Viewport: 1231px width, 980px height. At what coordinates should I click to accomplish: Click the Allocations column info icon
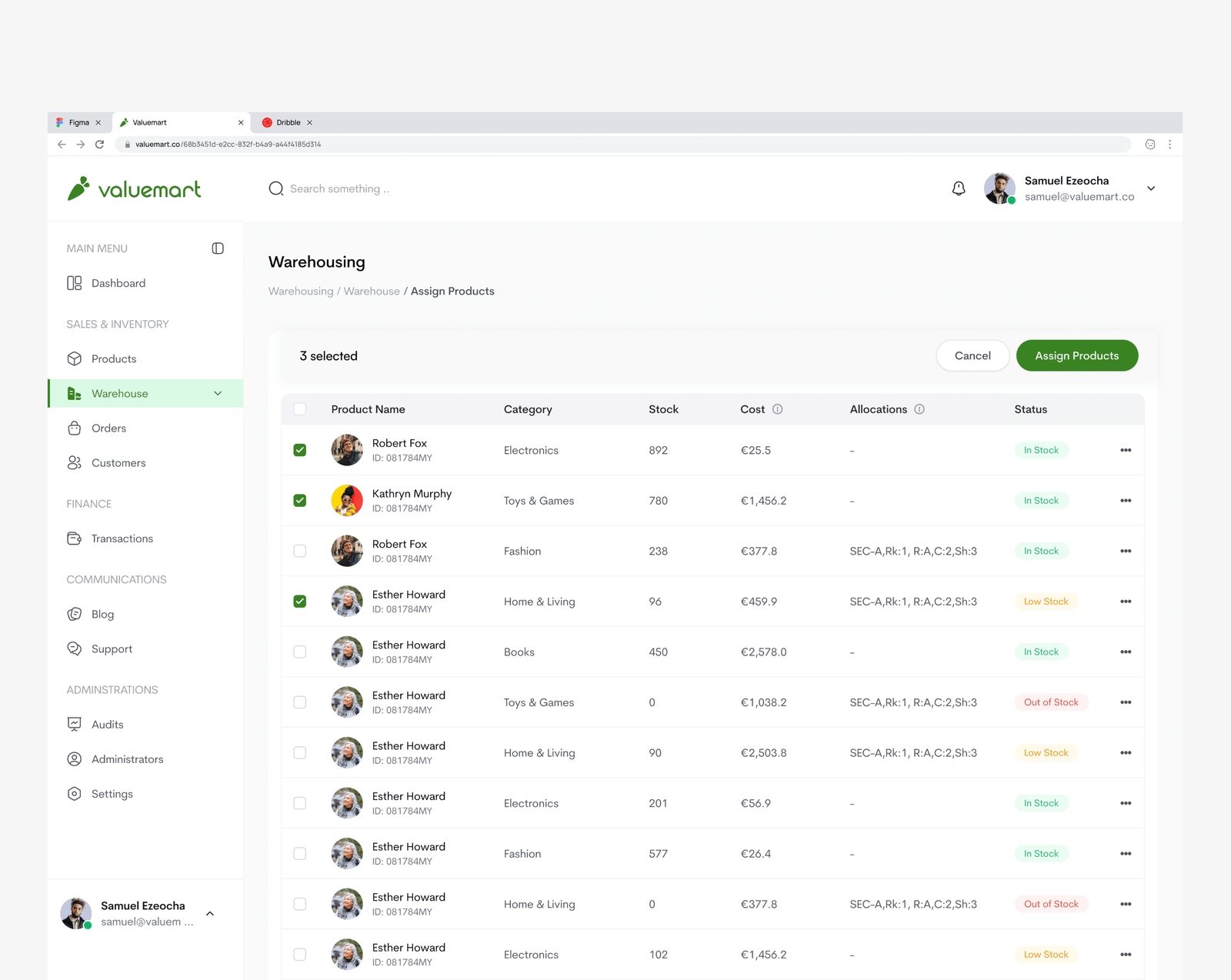919,409
